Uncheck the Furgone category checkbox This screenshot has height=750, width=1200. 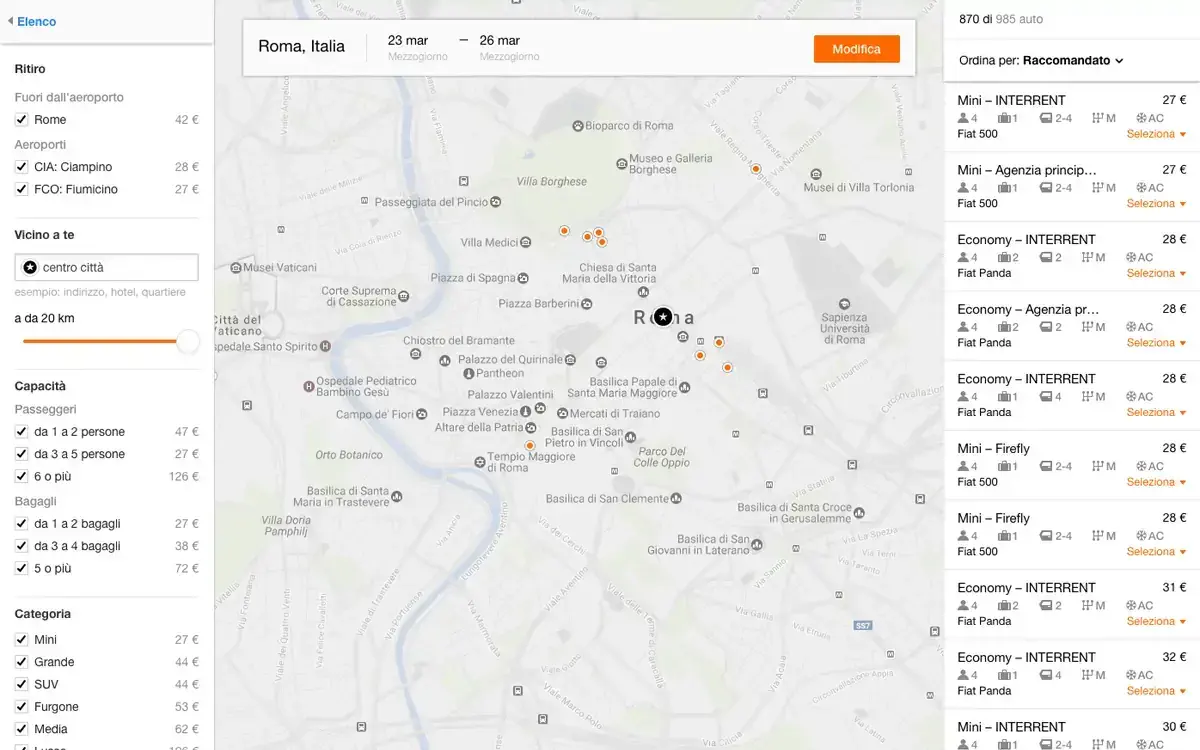[x=21, y=707]
